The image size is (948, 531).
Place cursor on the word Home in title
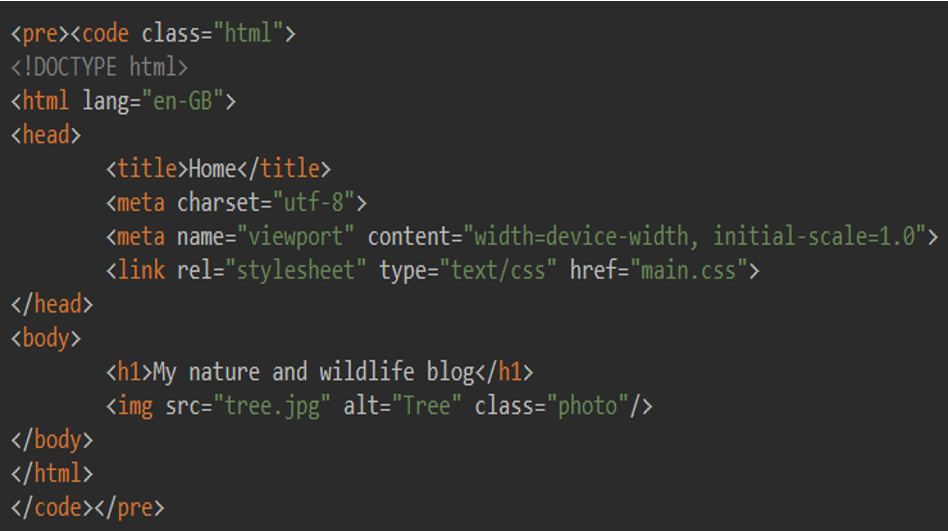coord(212,169)
